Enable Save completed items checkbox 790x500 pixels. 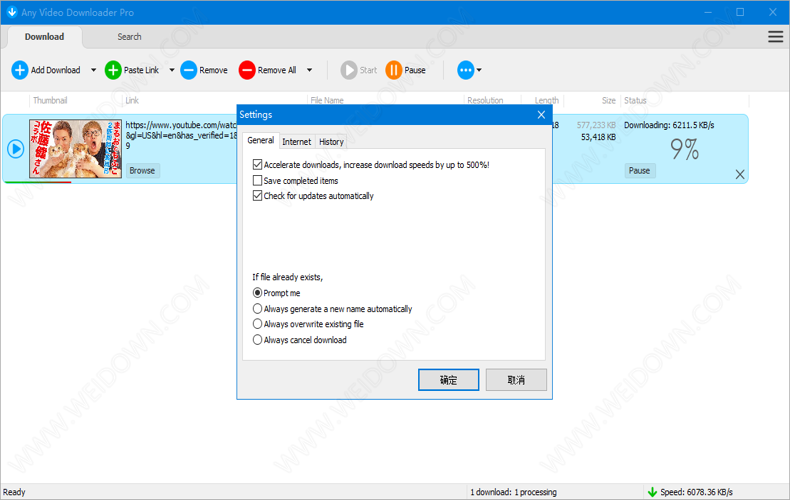pyautogui.click(x=257, y=180)
